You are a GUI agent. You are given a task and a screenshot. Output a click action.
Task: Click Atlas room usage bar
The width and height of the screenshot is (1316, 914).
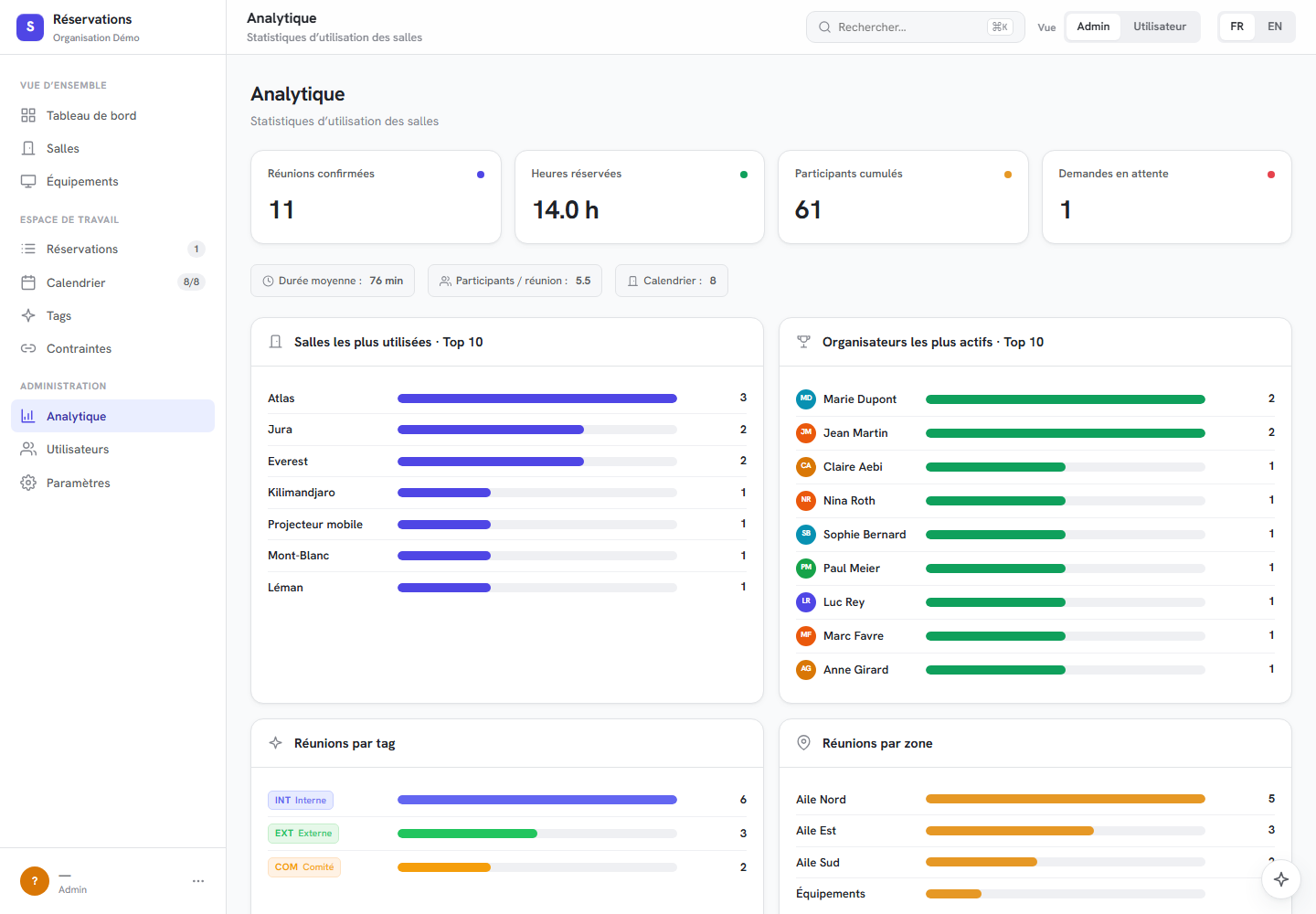537,399
